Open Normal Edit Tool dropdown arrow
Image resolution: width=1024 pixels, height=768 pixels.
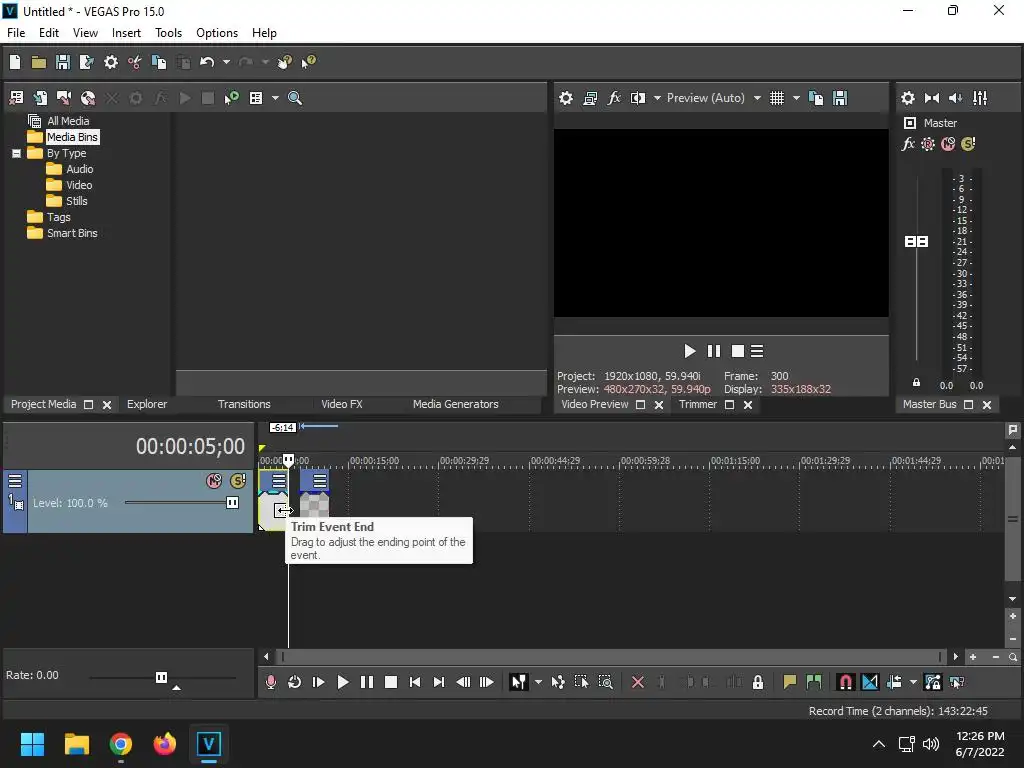(x=538, y=682)
